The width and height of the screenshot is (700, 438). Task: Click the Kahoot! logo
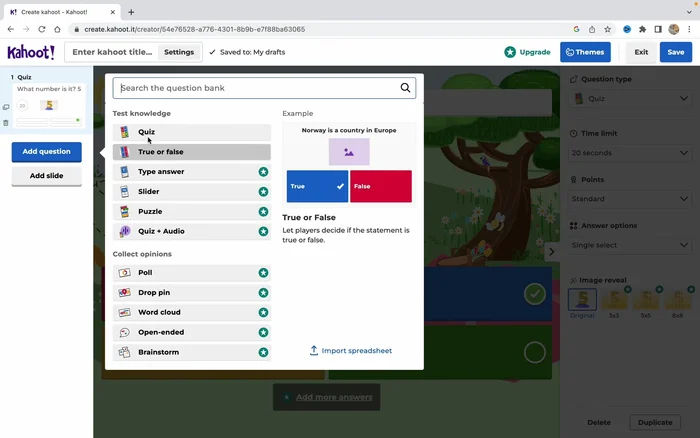tap(31, 52)
